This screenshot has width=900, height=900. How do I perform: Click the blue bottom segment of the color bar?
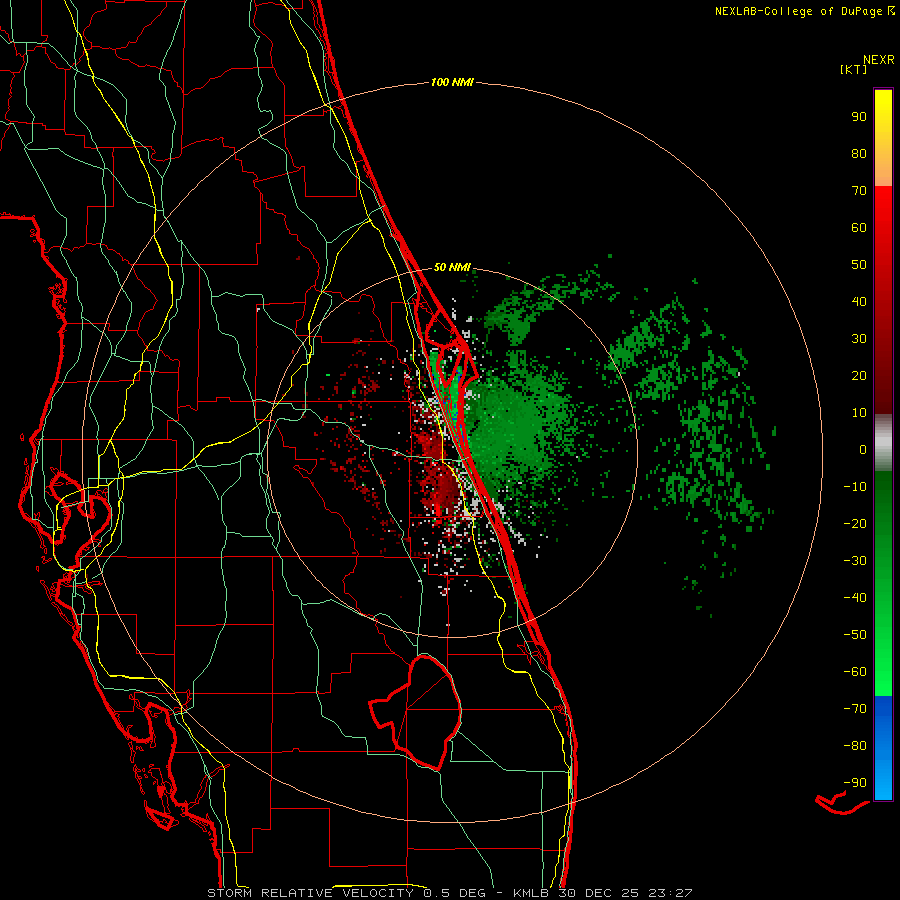[x=883, y=748]
